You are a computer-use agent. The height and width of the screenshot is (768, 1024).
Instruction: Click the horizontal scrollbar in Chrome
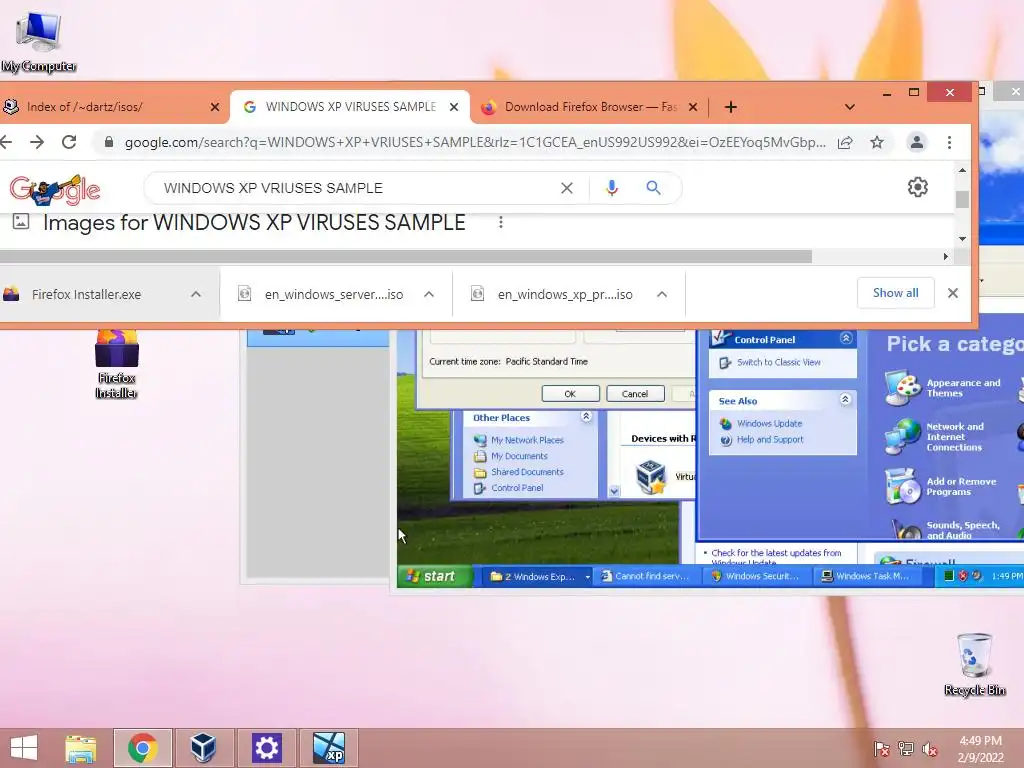405,257
